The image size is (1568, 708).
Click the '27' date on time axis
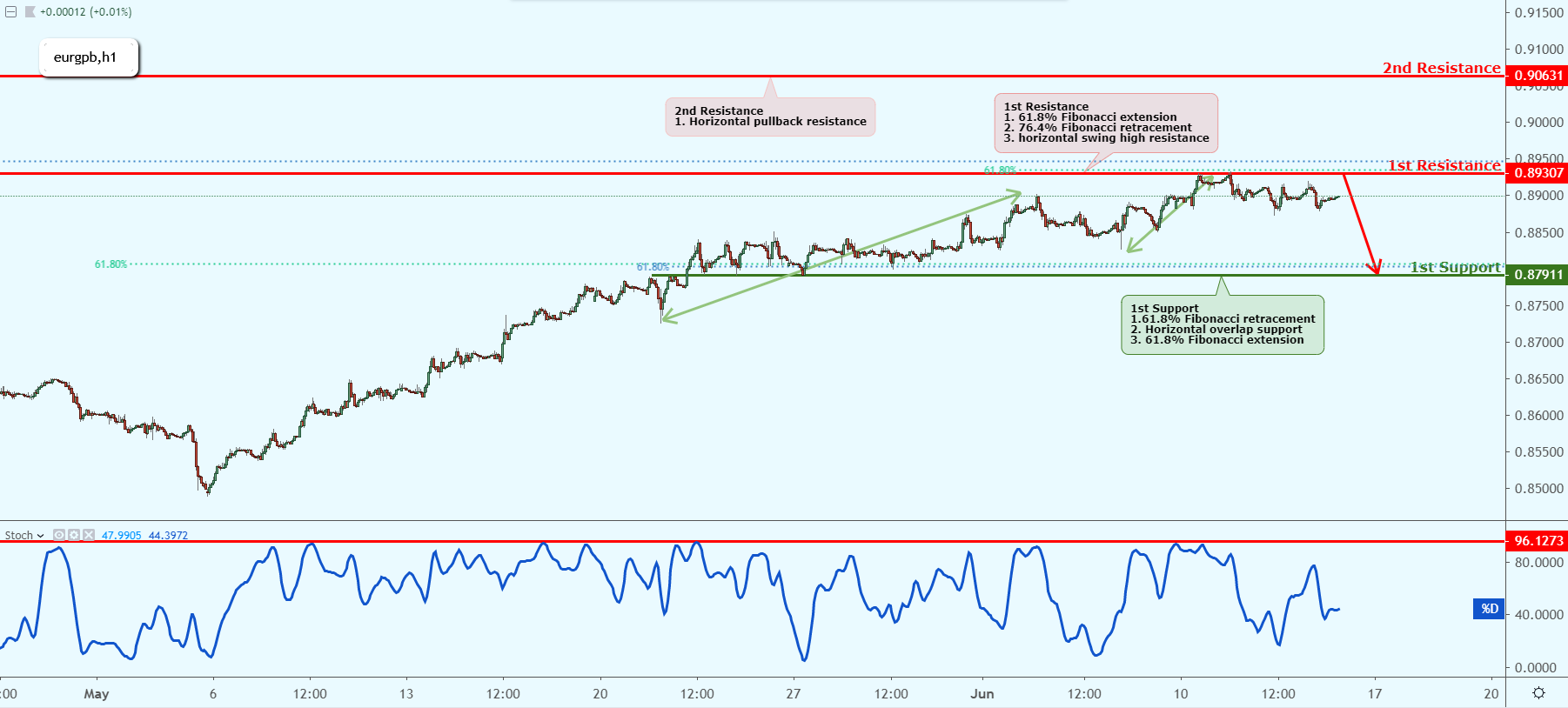click(793, 693)
